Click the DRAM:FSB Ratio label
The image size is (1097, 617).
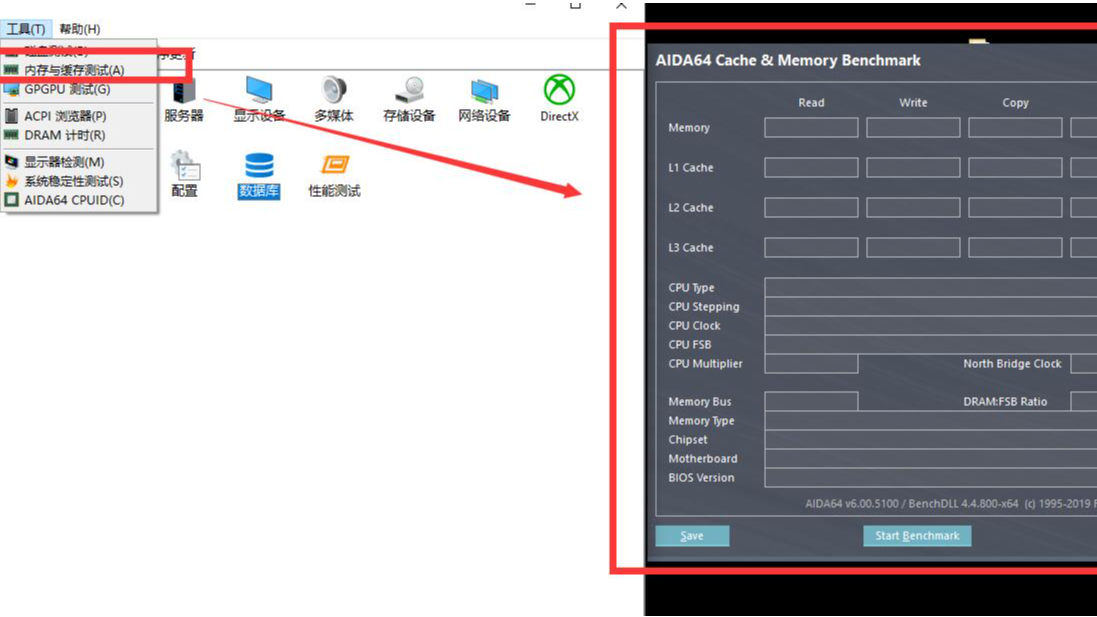(x=1005, y=402)
